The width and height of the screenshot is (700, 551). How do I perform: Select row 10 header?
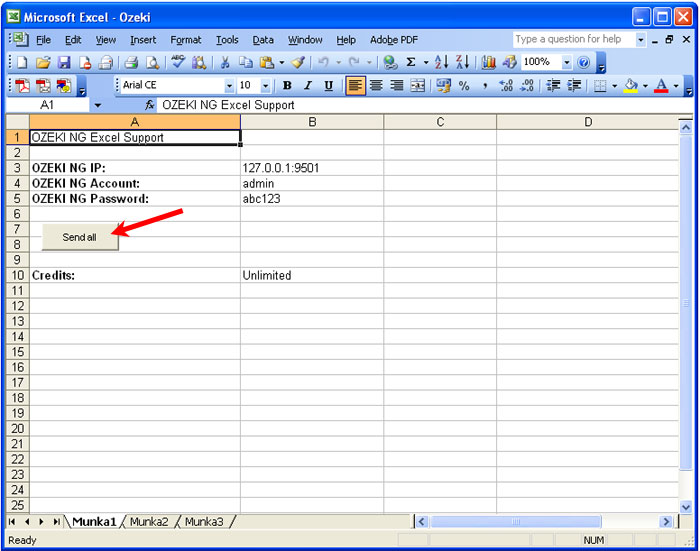point(17,275)
